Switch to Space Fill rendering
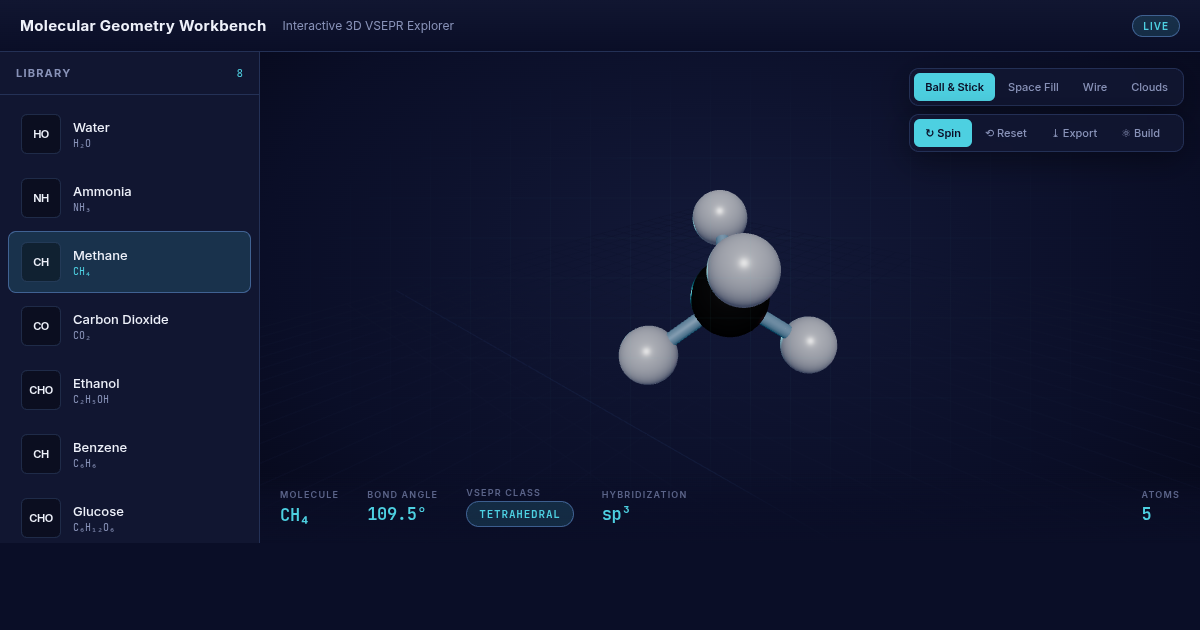The width and height of the screenshot is (1200, 630). (x=1033, y=87)
